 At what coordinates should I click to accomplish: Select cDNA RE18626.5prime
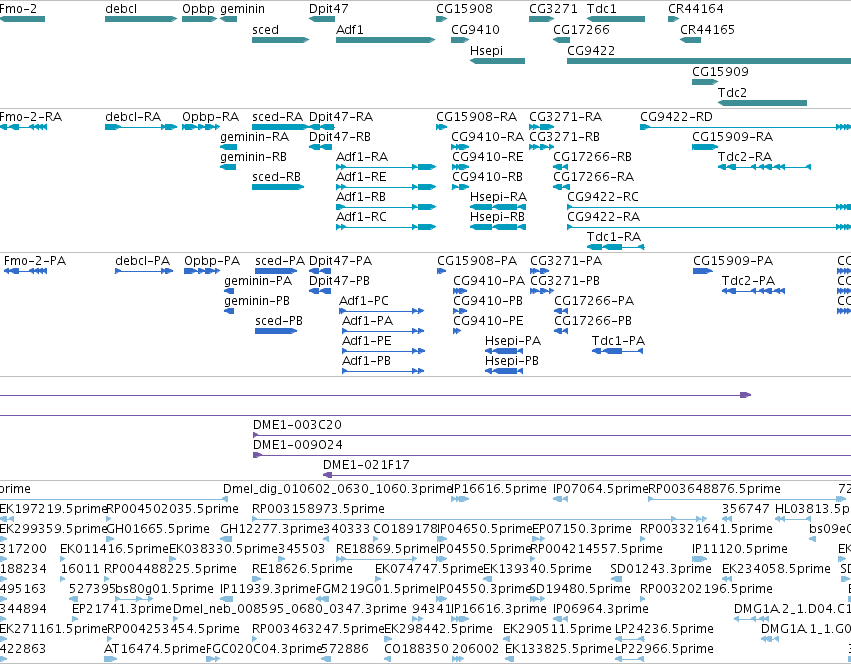[302, 569]
